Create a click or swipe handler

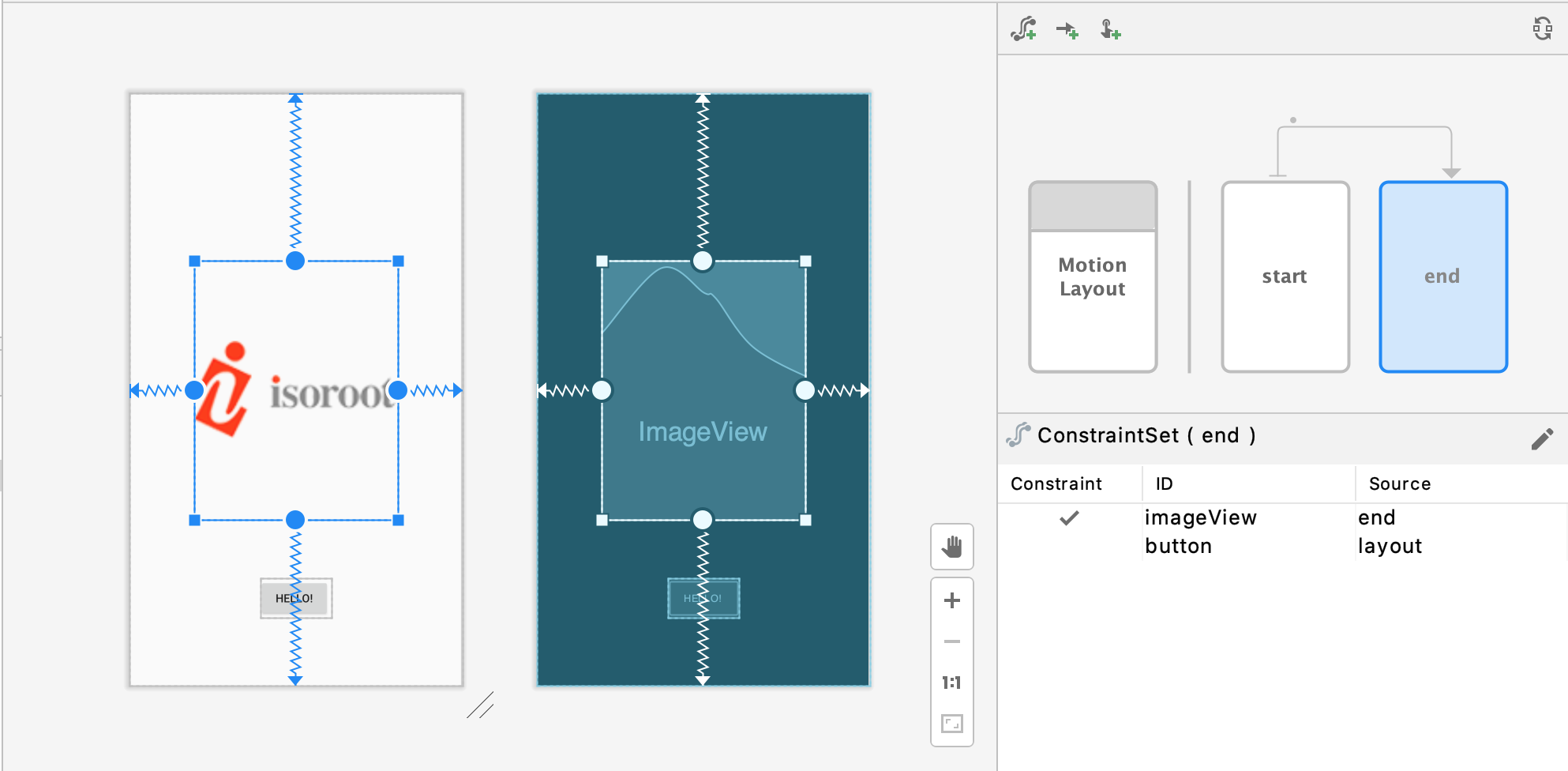click(1109, 29)
